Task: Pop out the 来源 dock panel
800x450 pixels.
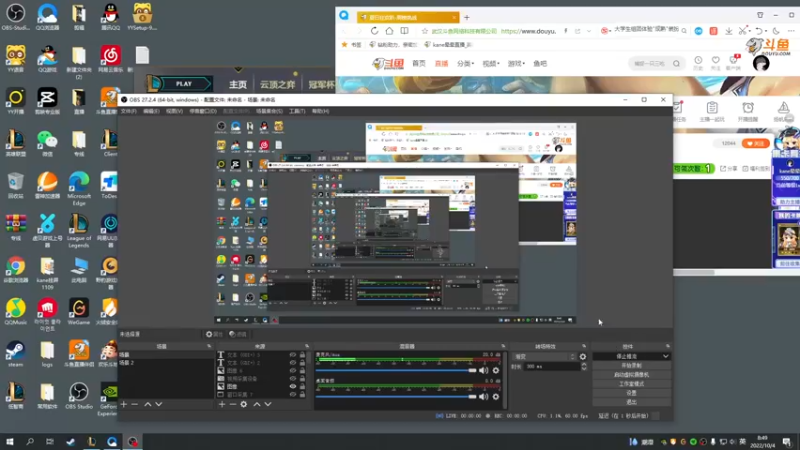Action: [307, 346]
